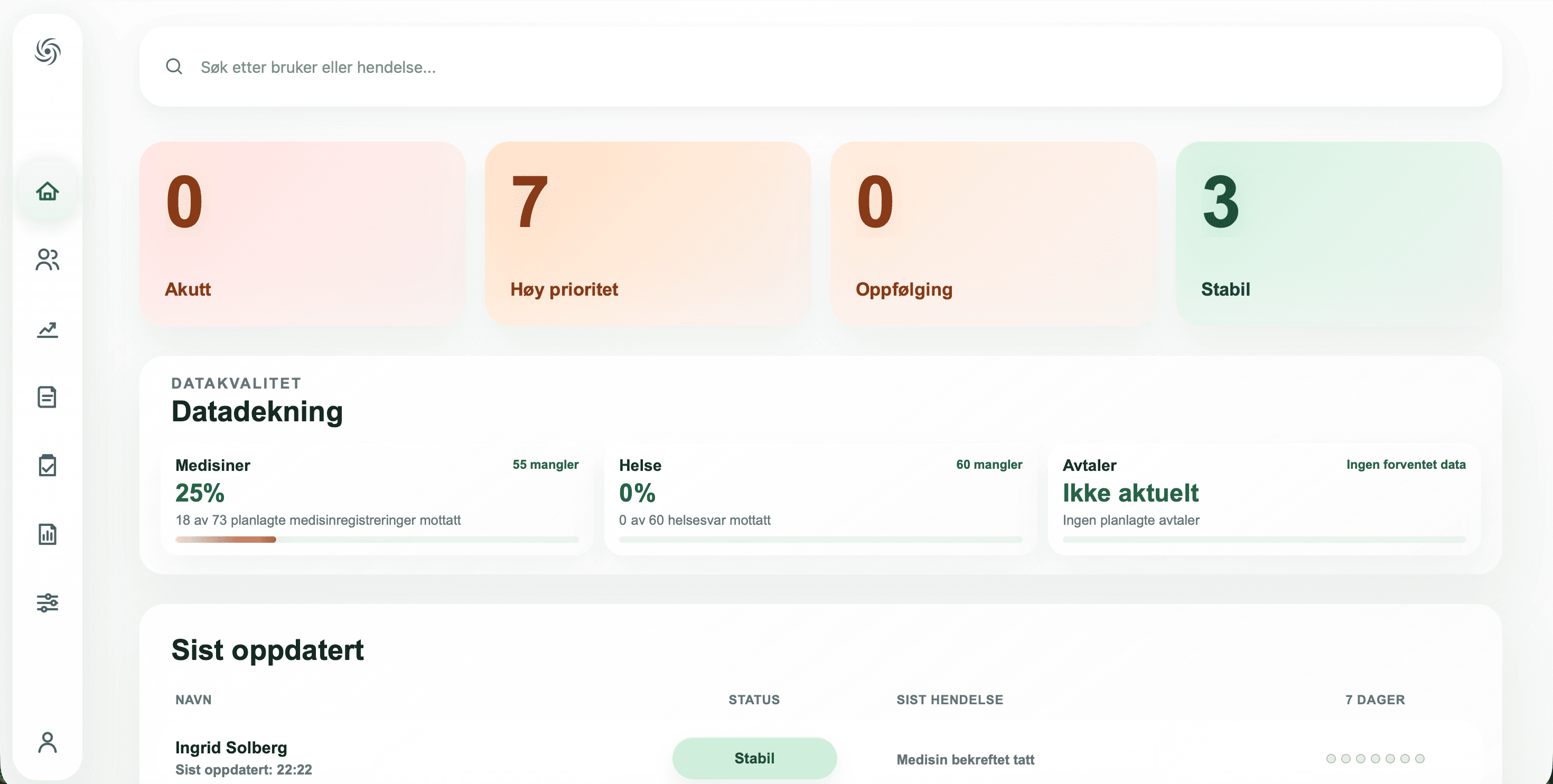Click the search magnifier icon
Screen dimensions: 1553x784
tap(174, 67)
